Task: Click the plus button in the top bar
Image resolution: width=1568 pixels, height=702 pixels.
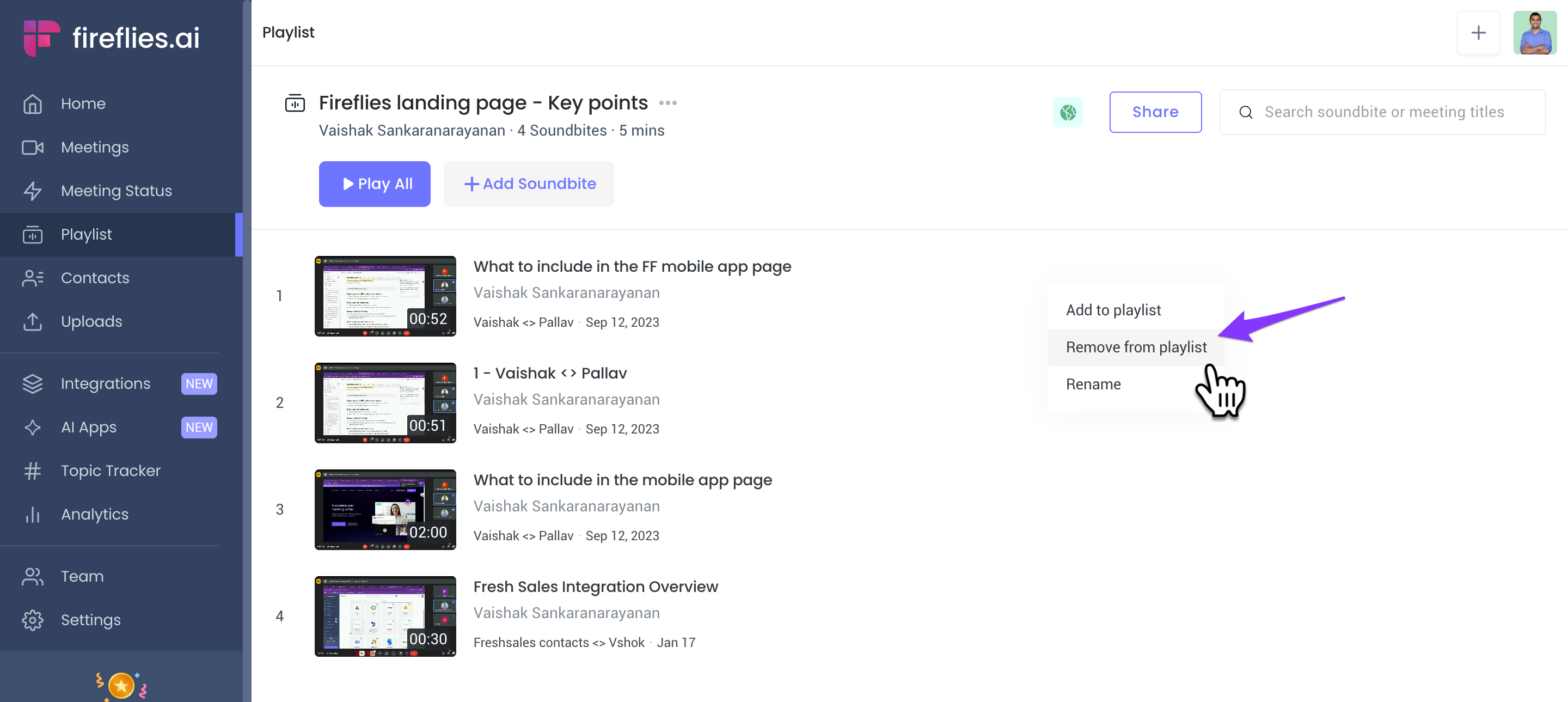Action: tap(1478, 33)
